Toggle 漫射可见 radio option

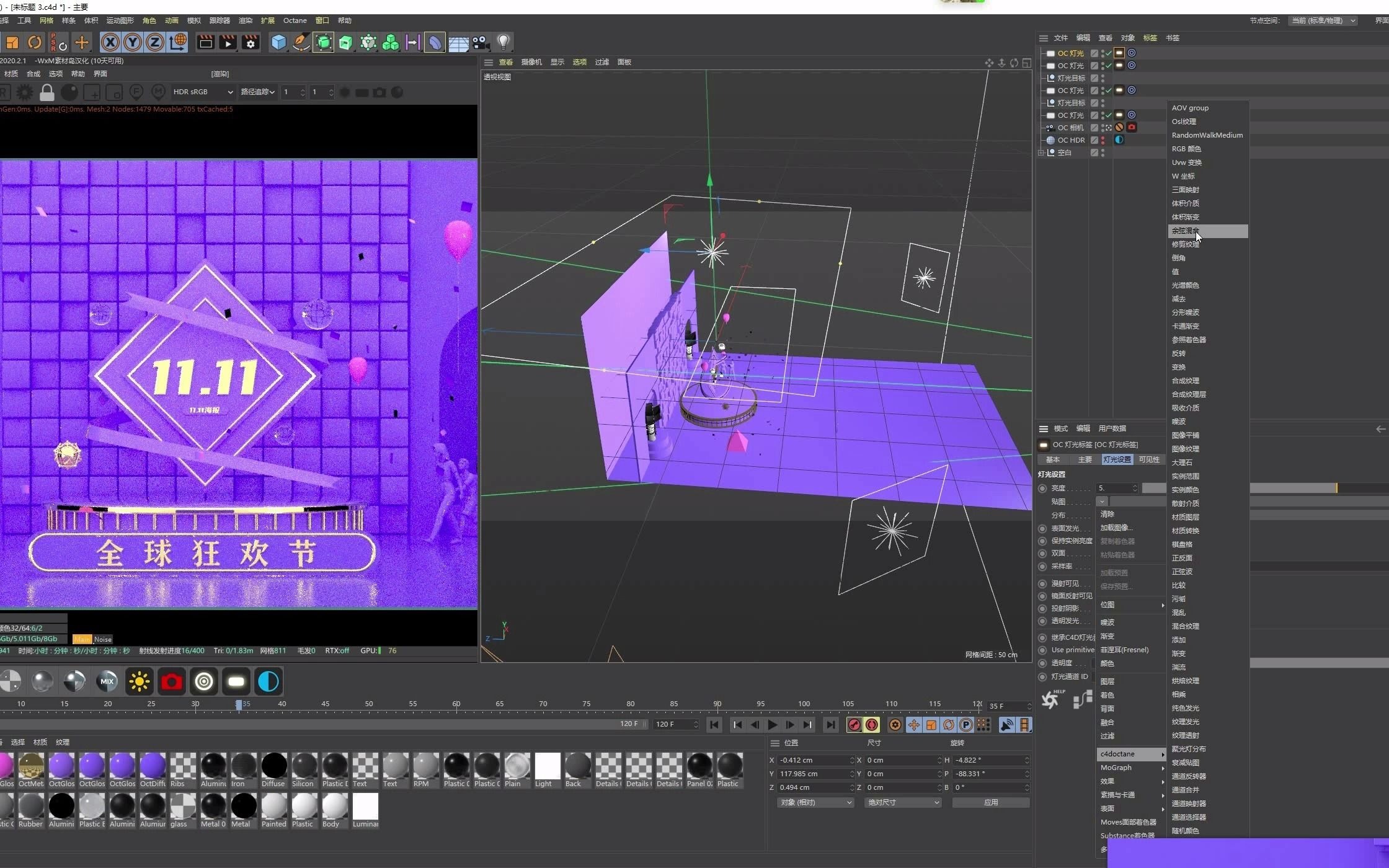click(x=1042, y=583)
